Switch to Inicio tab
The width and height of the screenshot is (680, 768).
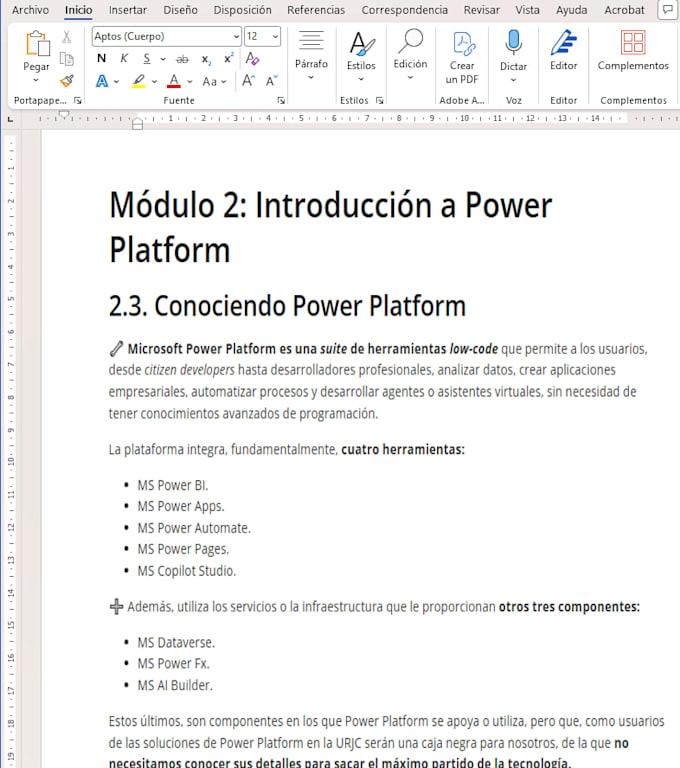[78, 10]
